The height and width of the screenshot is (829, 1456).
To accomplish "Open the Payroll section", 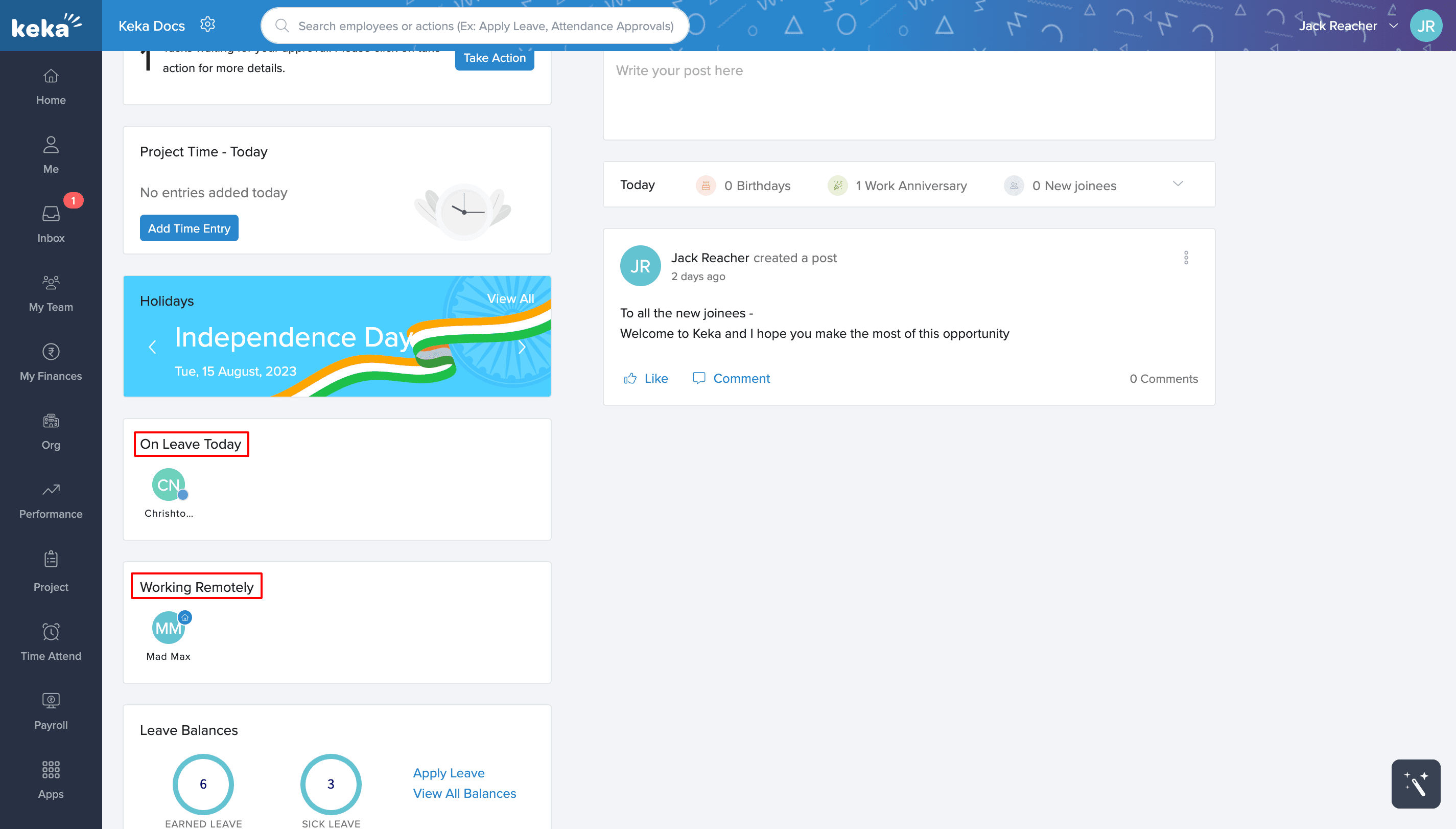I will coord(51,708).
